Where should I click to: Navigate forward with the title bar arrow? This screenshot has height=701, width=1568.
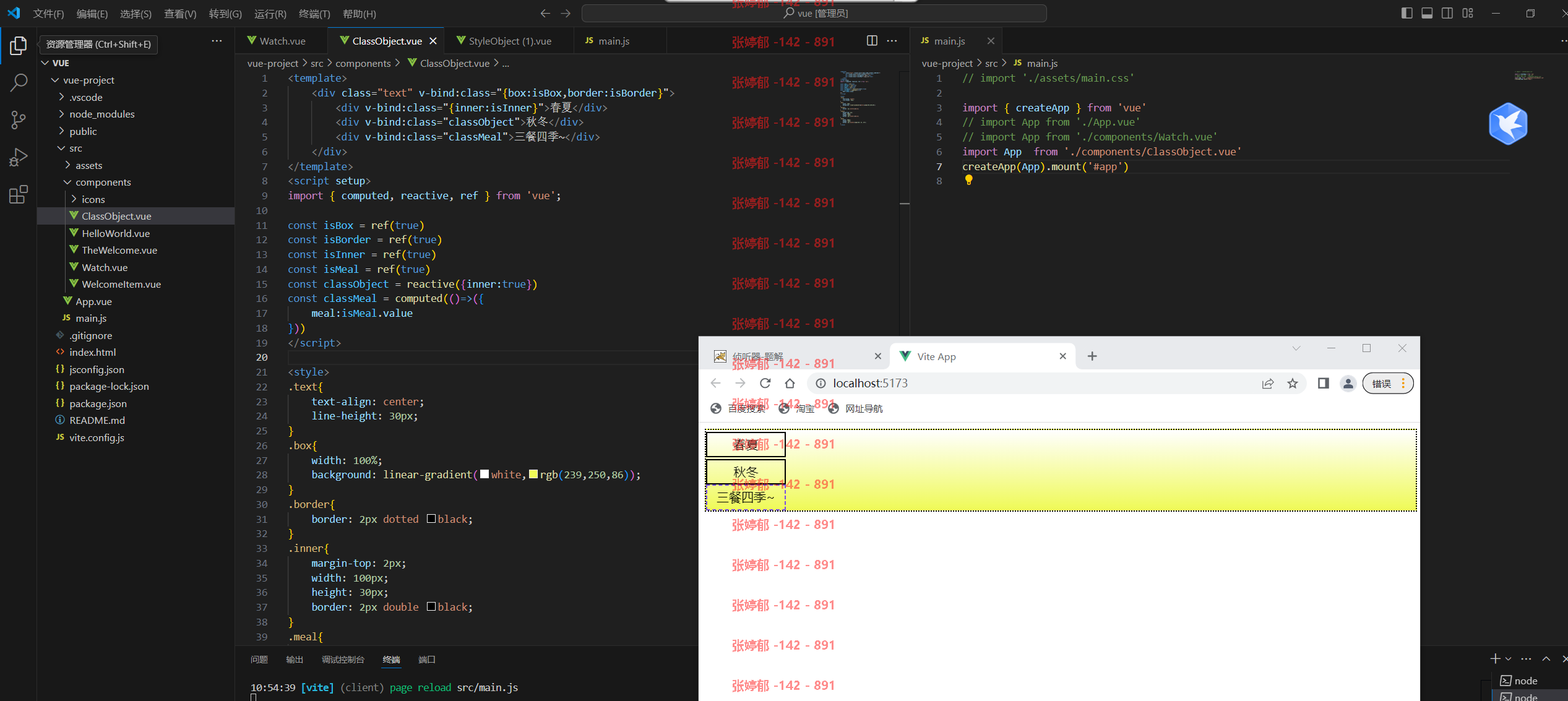[566, 14]
